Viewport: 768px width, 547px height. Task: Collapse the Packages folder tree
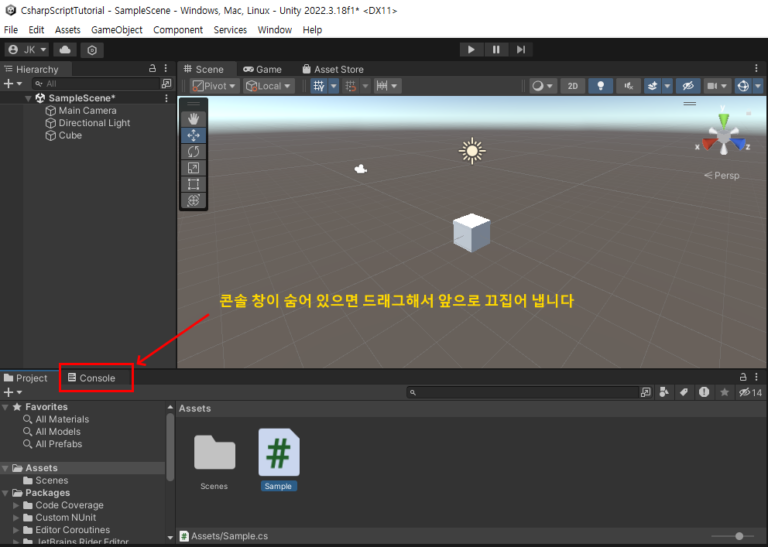point(6,493)
